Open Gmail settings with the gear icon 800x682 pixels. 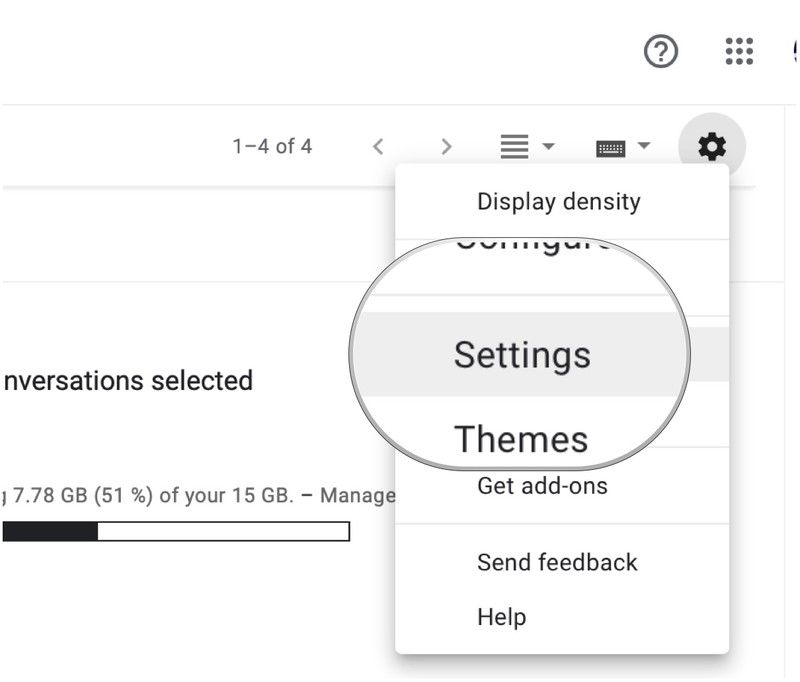[712, 146]
